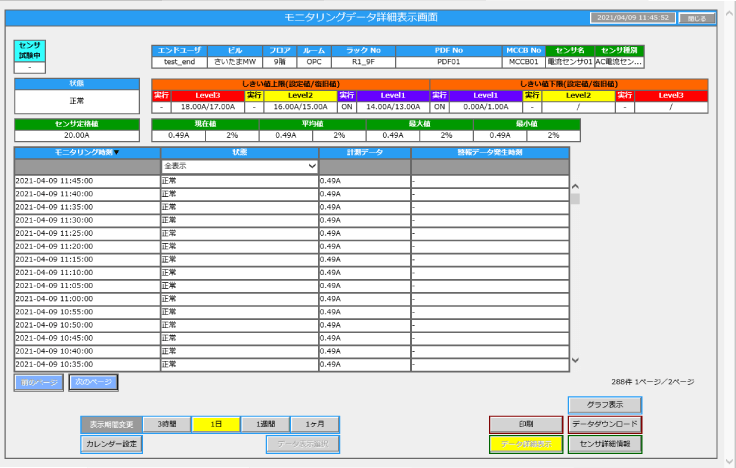Screen dimensions: 736x468
Task: Select the 1週間 display period
Action: pos(265,424)
